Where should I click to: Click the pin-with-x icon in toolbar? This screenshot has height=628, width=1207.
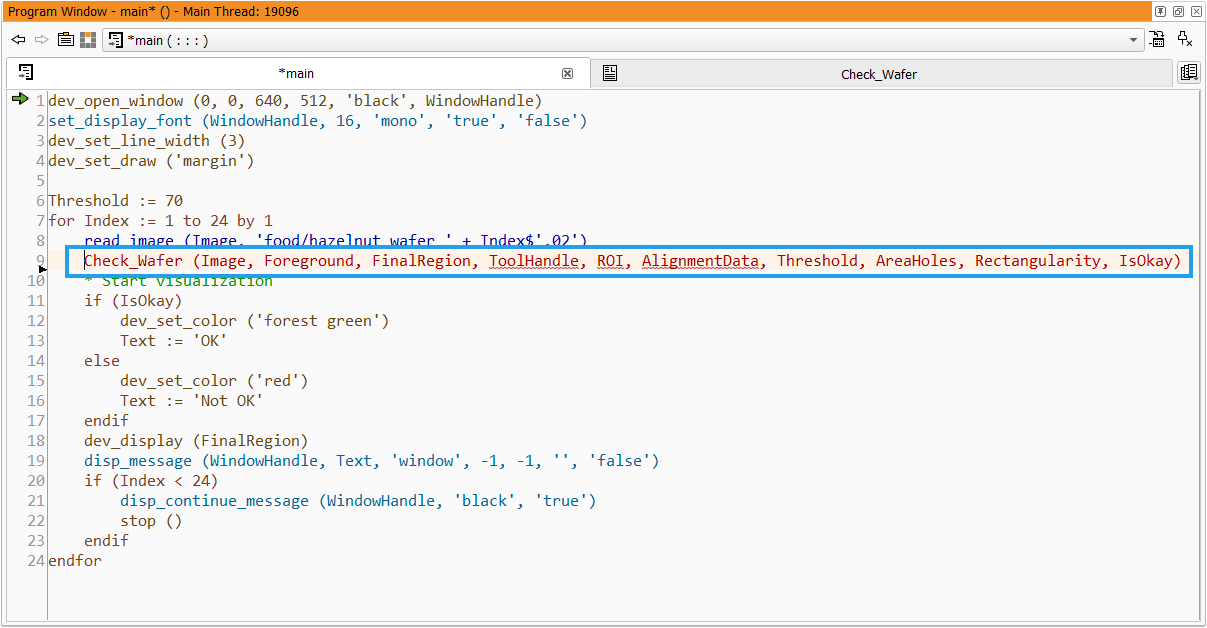[x=1185, y=40]
